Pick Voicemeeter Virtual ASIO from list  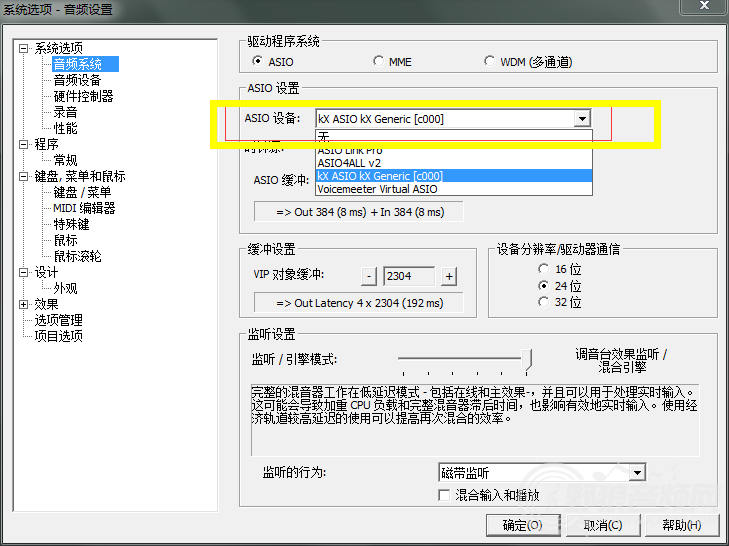(454, 189)
